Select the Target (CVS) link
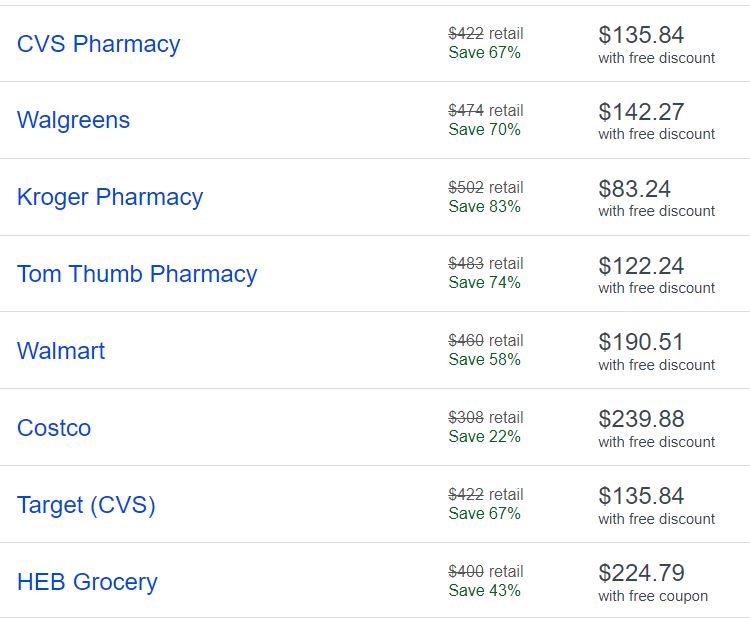The image size is (750, 618). coord(86,505)
